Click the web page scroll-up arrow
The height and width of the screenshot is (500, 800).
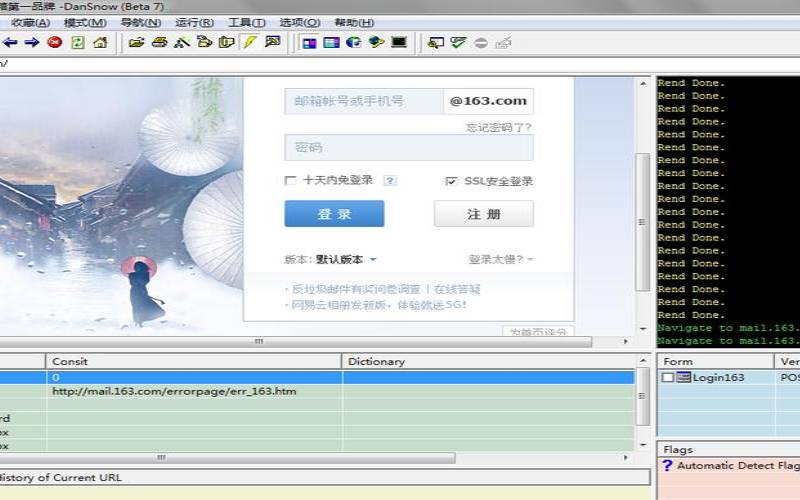(643, 84)
